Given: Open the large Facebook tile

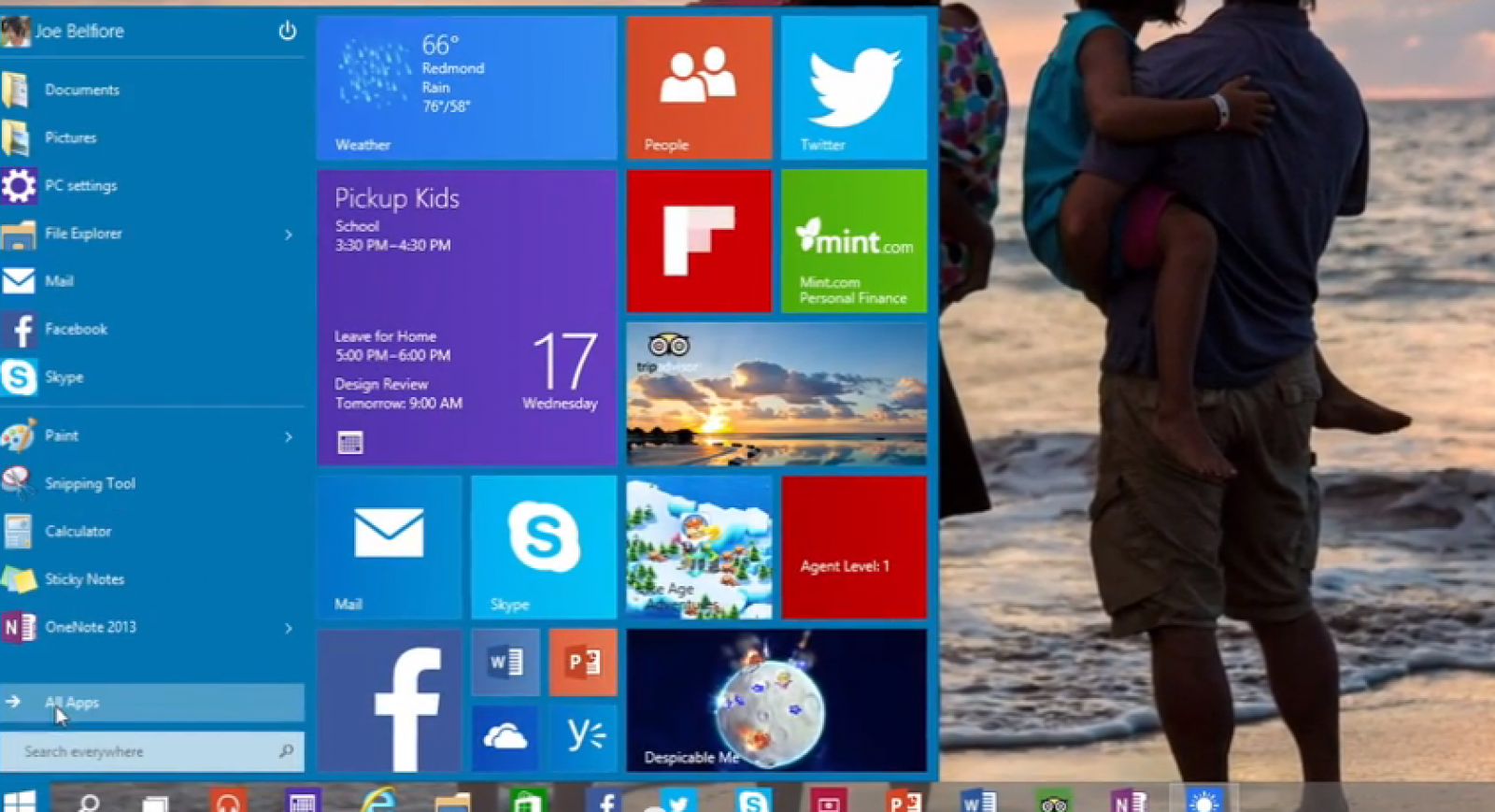Looking at the screenshot, I should (x=389, y=701).
